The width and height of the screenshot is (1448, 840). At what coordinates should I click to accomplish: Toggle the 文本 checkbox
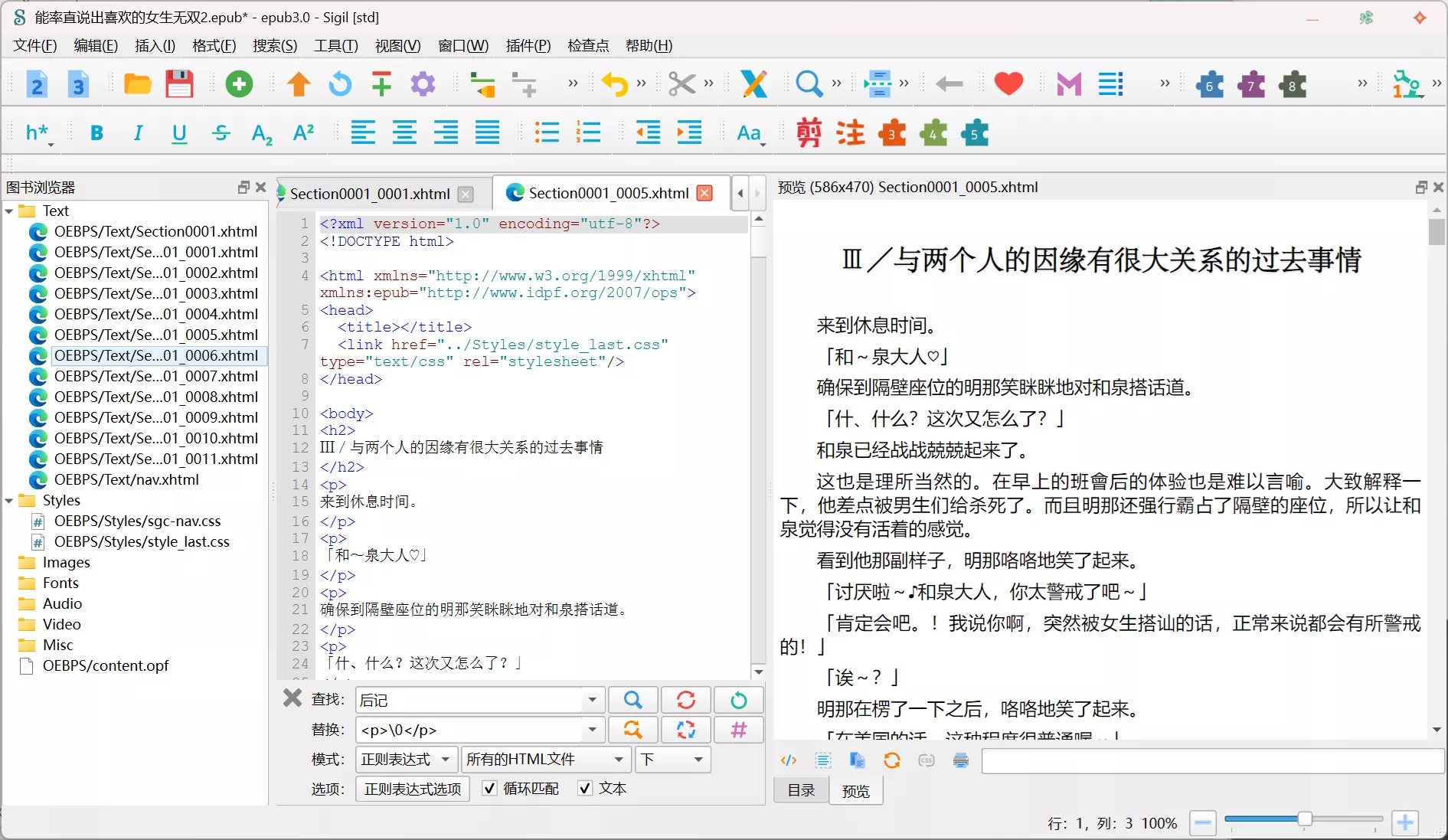click(x=585, y=789)
